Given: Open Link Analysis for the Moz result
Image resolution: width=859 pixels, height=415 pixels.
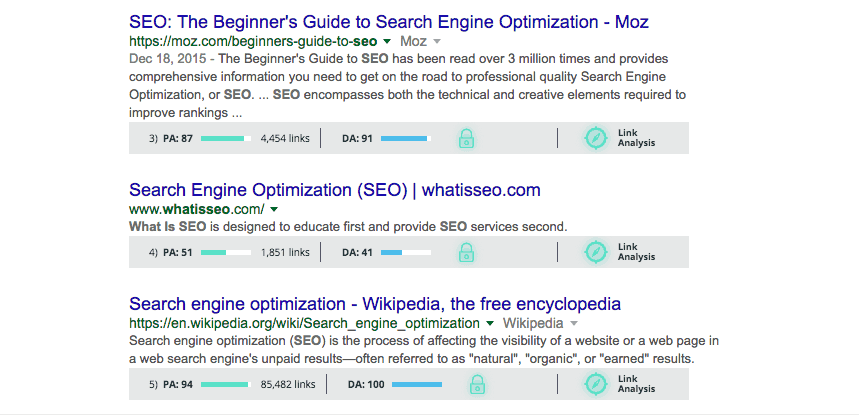Looking at the screenshot, I should pos(636,138).
